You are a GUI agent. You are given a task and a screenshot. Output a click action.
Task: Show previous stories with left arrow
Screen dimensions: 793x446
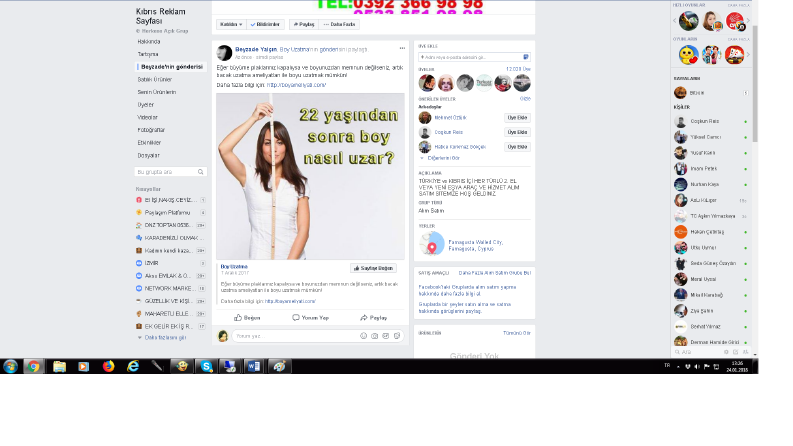(674, 21)
